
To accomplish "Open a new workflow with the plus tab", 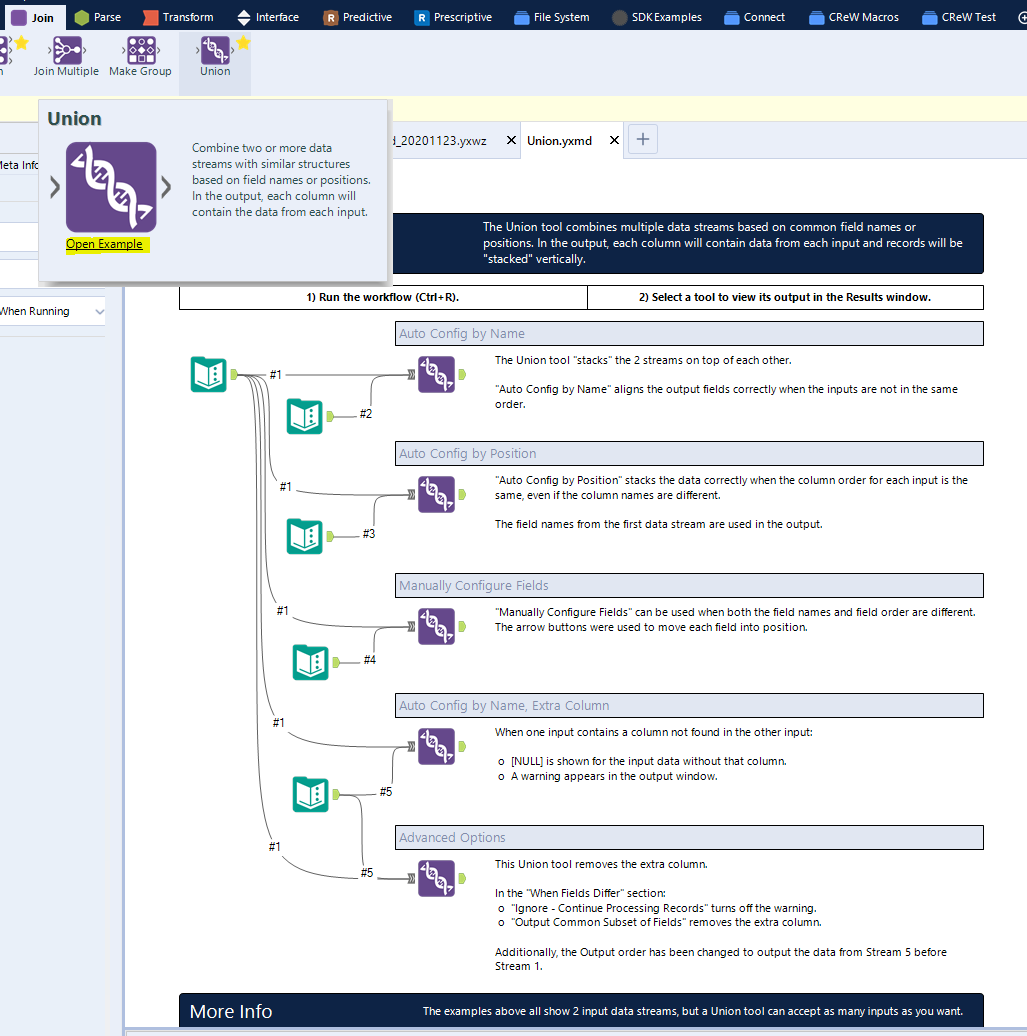I will point(641,139).
